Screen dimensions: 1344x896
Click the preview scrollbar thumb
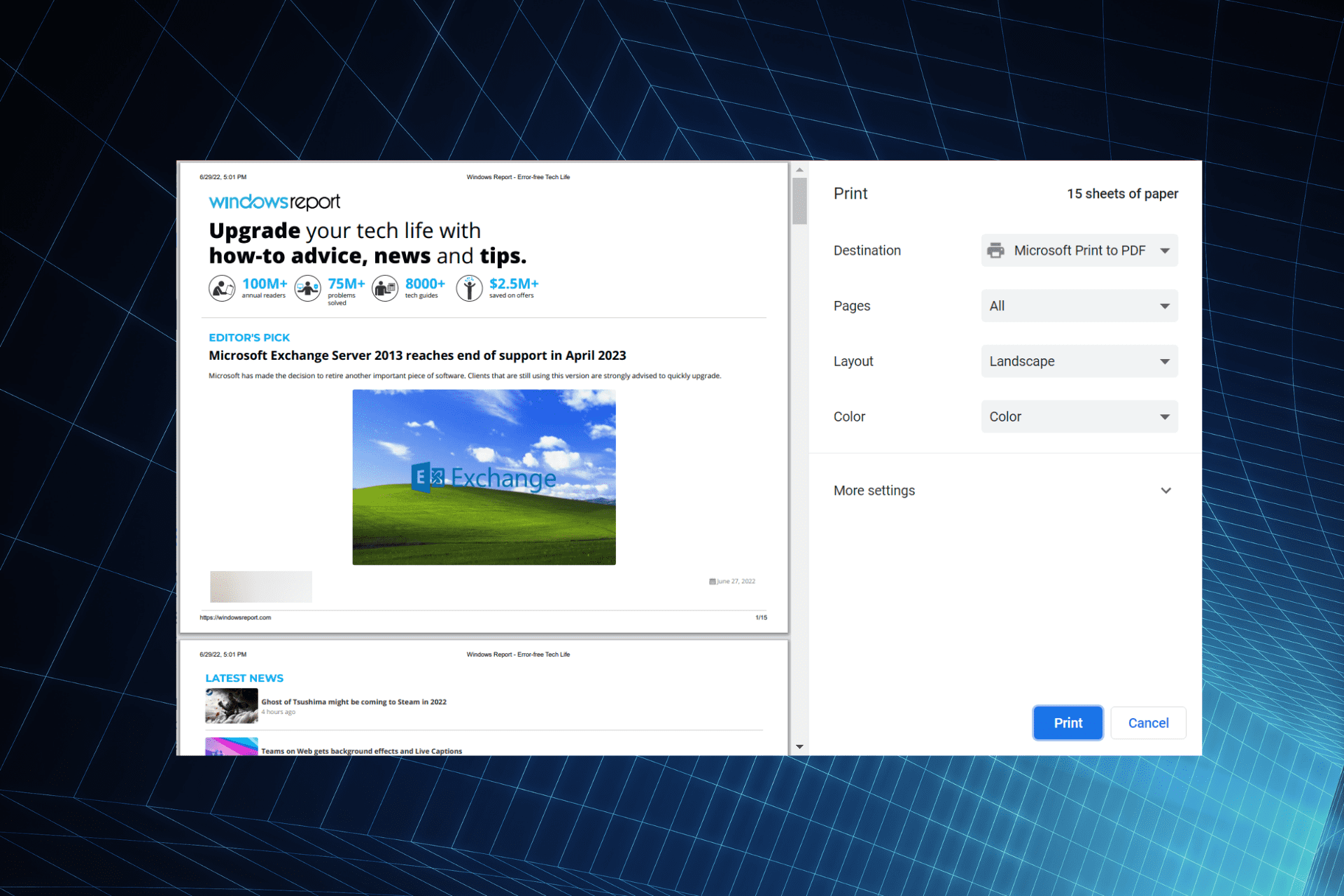point(799,201)
